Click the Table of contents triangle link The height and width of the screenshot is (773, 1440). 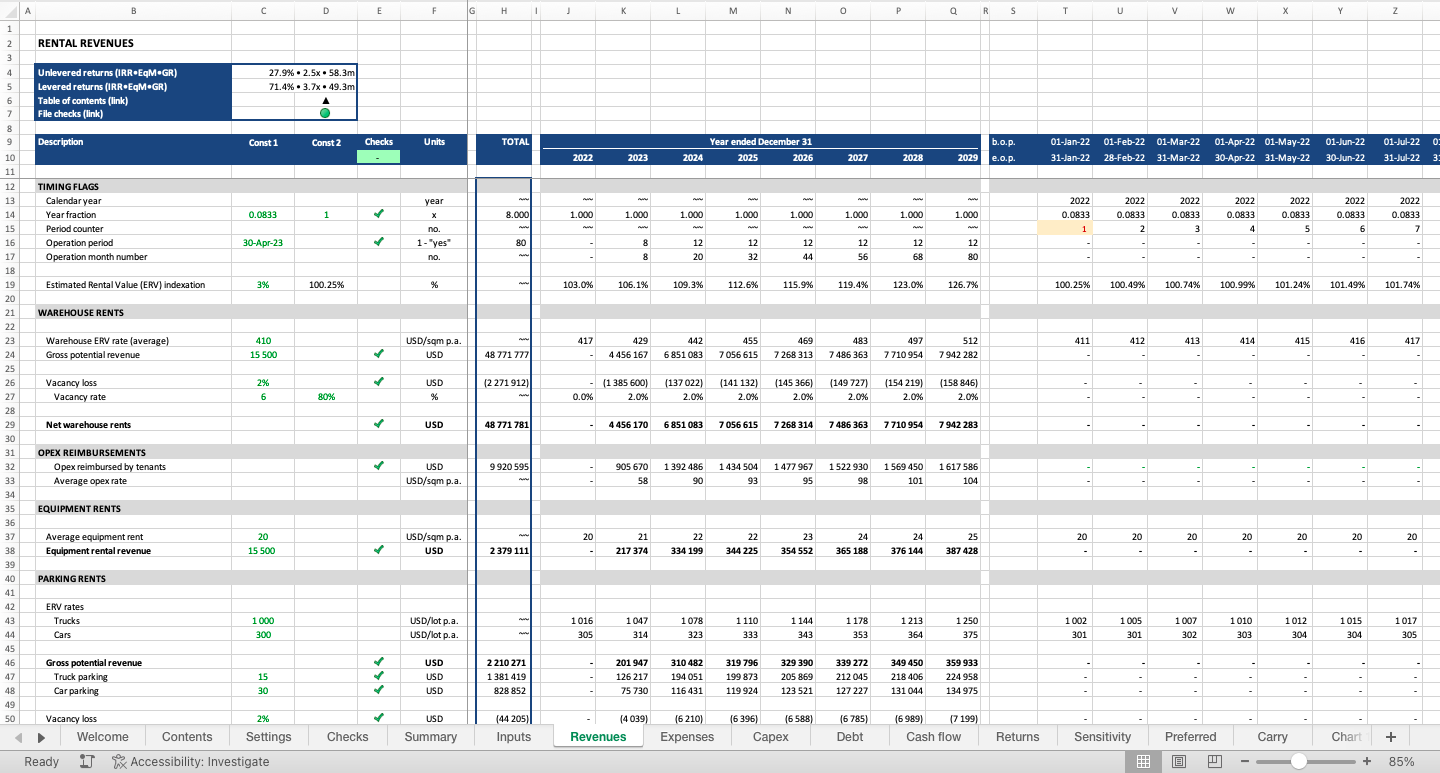click(325, 100)
